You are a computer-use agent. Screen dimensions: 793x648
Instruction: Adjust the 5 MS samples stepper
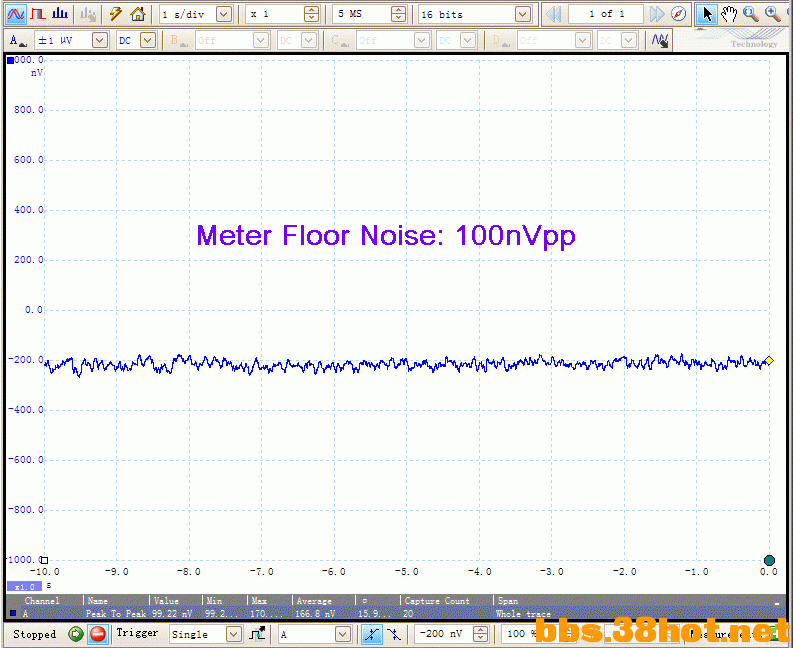coord(399,14)
